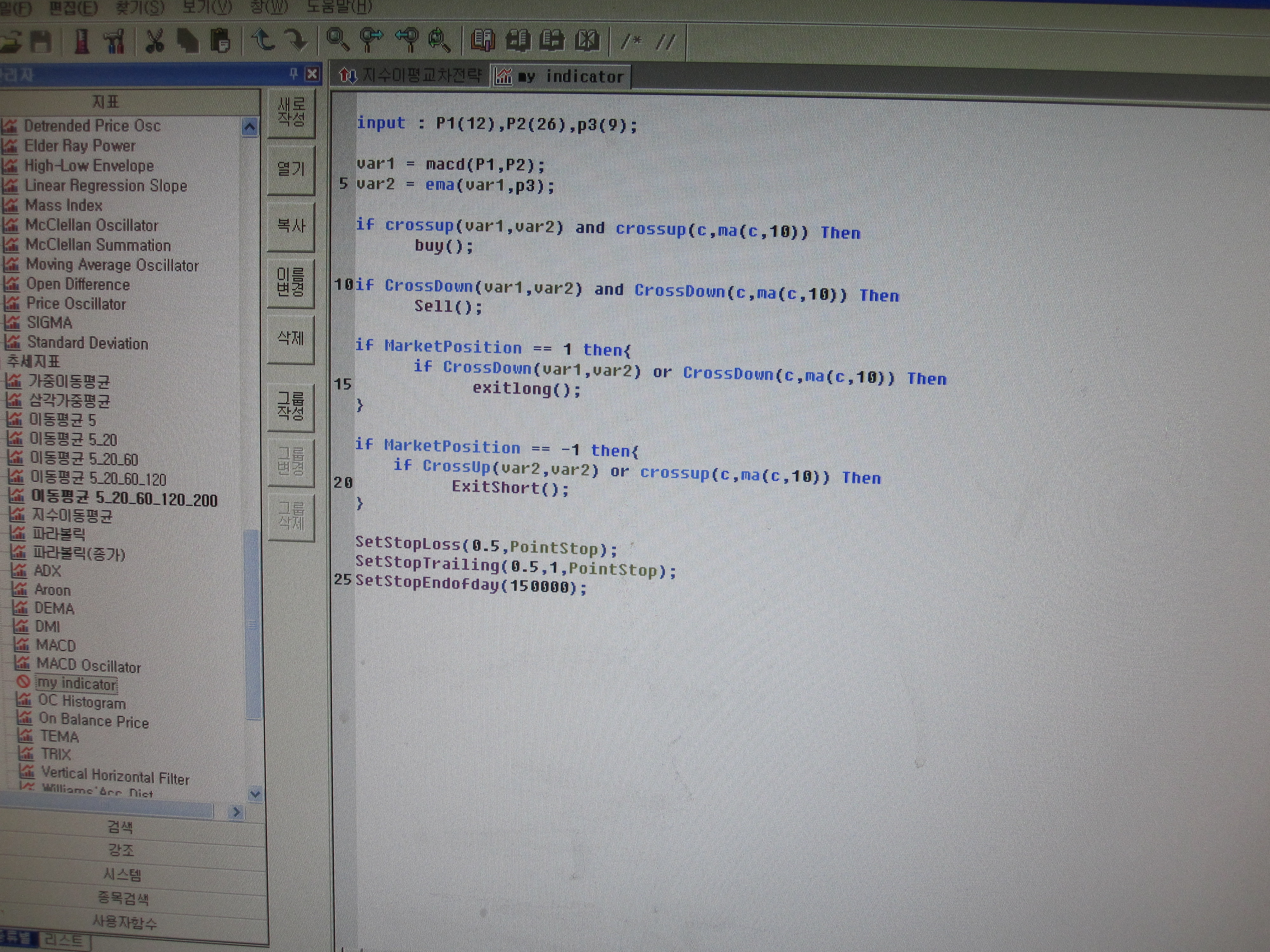Click the Redo arrow icon
Viewport: 1270px width, 952px height.
tap(297, 40)
